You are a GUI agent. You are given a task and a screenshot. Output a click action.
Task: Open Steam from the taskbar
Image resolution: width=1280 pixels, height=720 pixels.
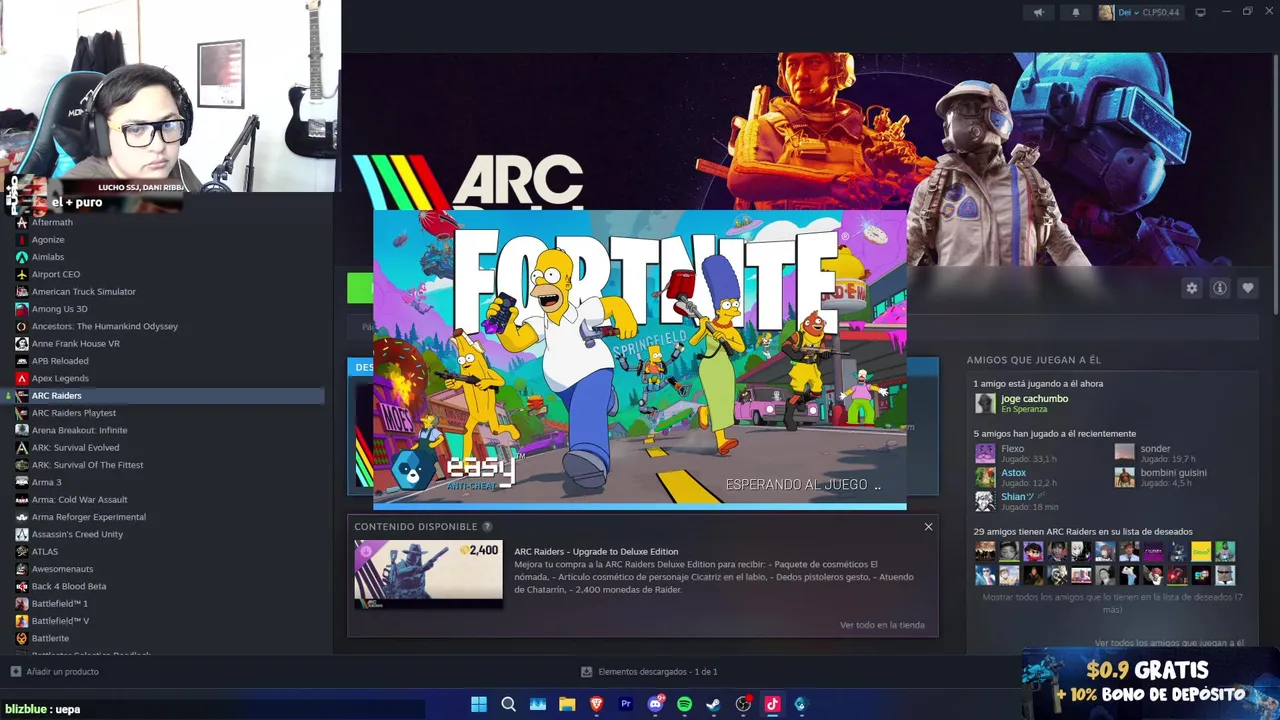click(x=713, y=704)
